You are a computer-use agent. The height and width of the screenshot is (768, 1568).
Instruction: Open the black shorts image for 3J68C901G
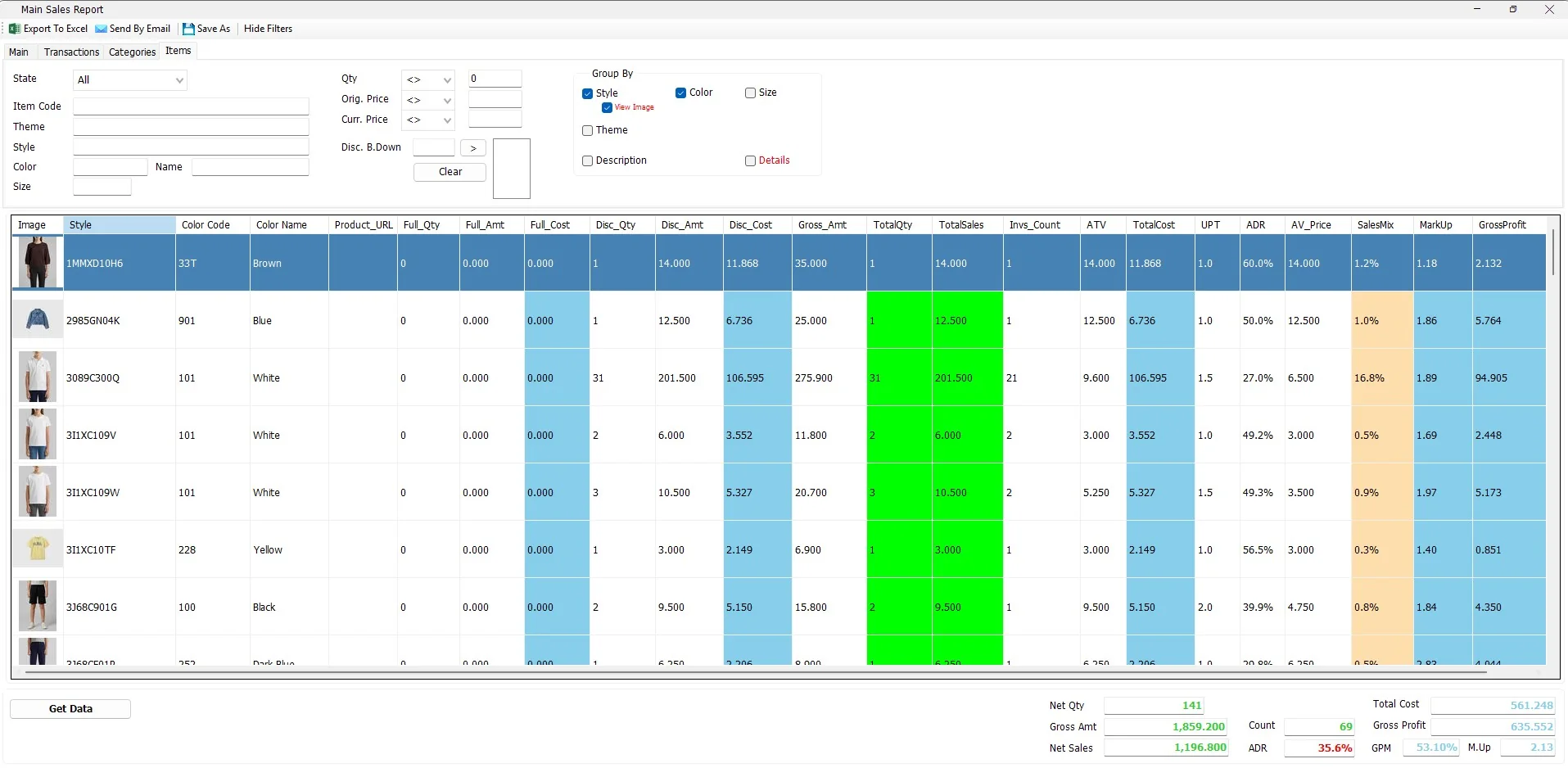[x=38, y=606]
